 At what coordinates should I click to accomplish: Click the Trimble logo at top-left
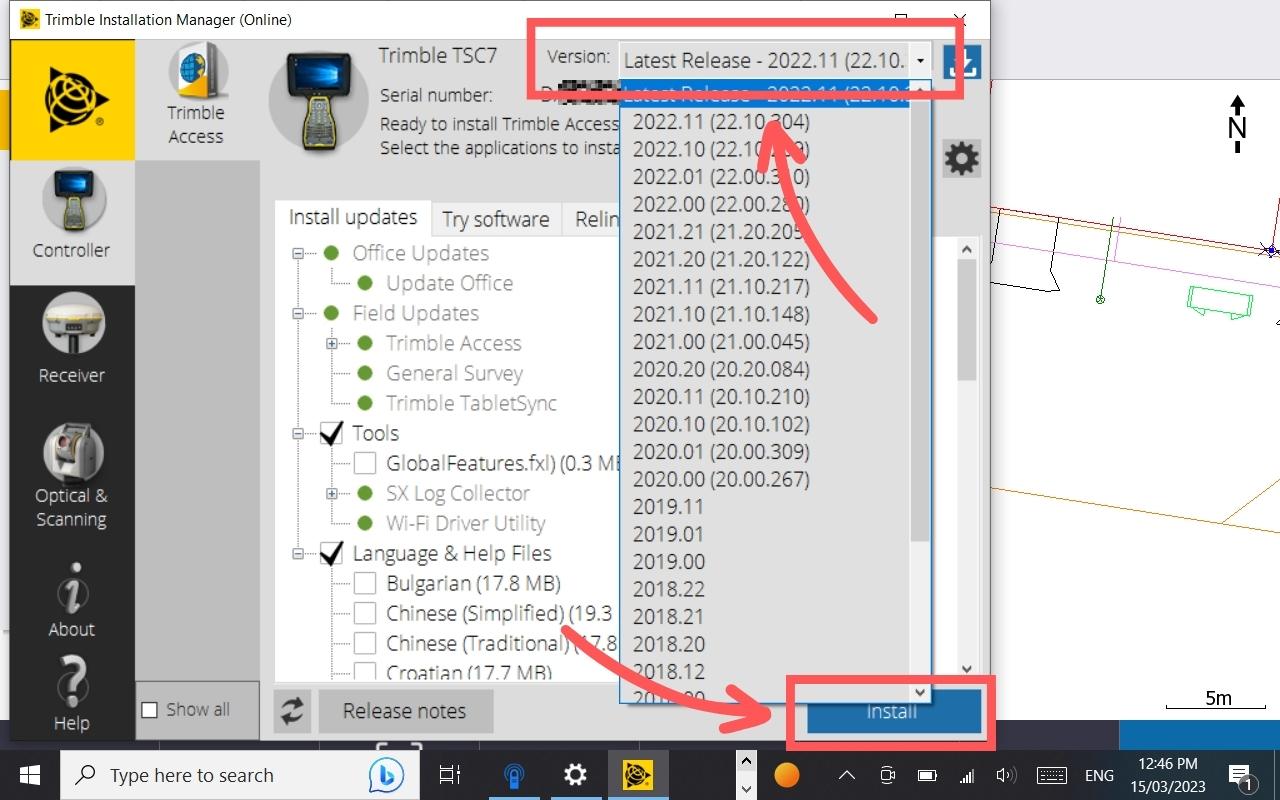coord(72,100)
